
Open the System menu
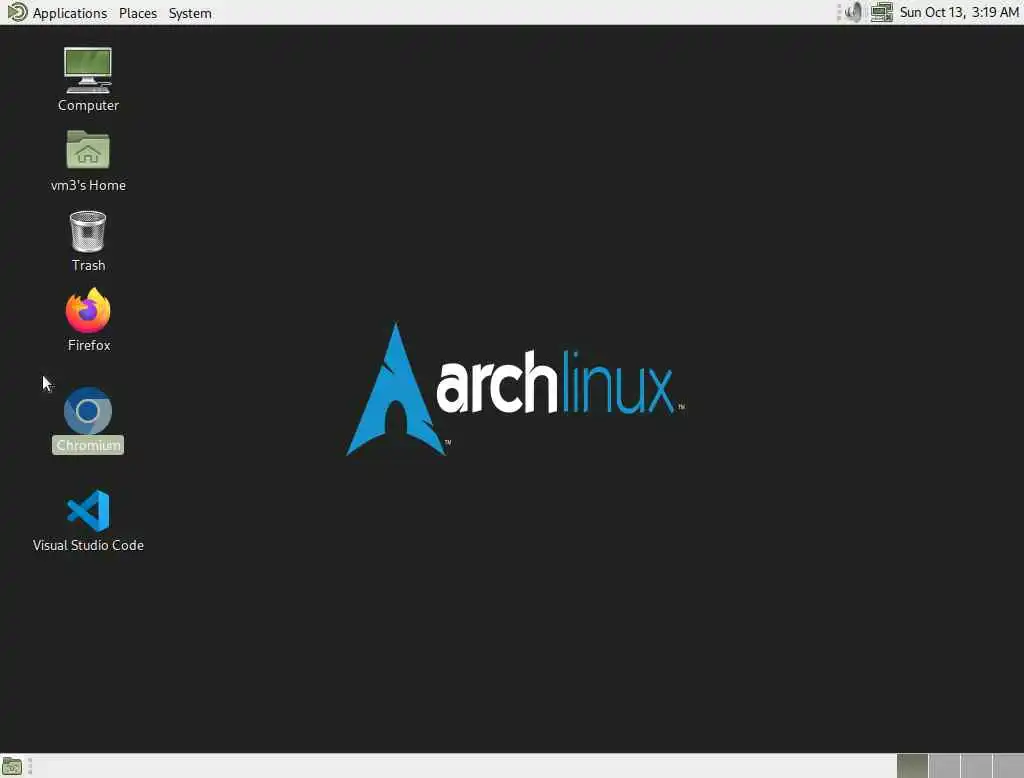point(190,13)
